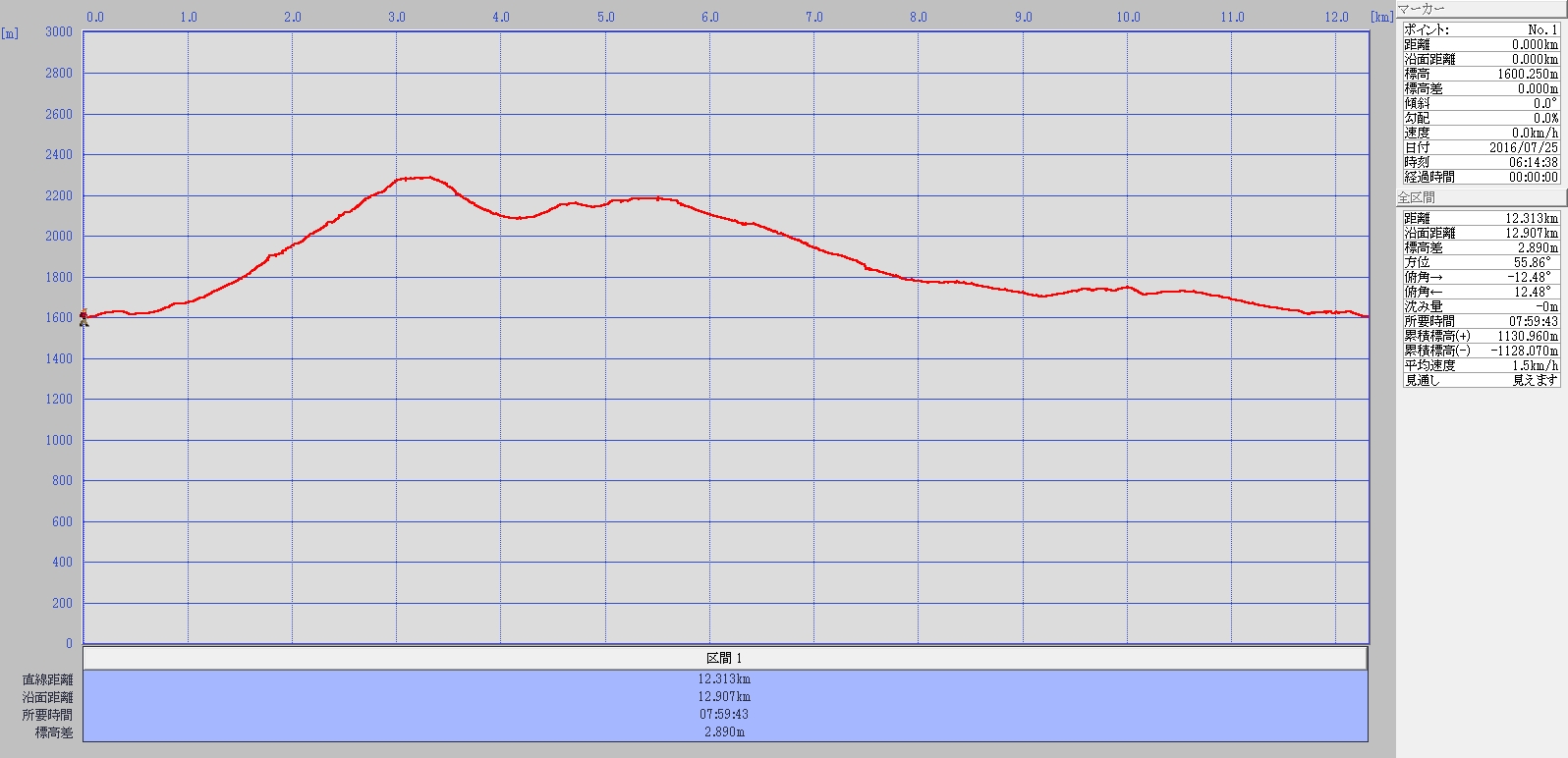Image resolution: width=1568 pixels, height=758 pixels.
Task: Click the 時刻 06:14:38 row
Action: pos(1481,162)
